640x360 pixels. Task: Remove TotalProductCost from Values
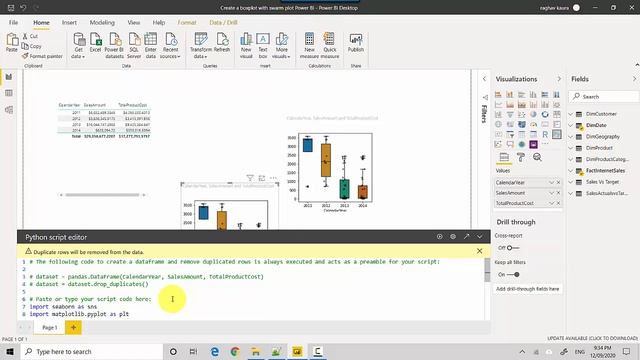[558, 203]
